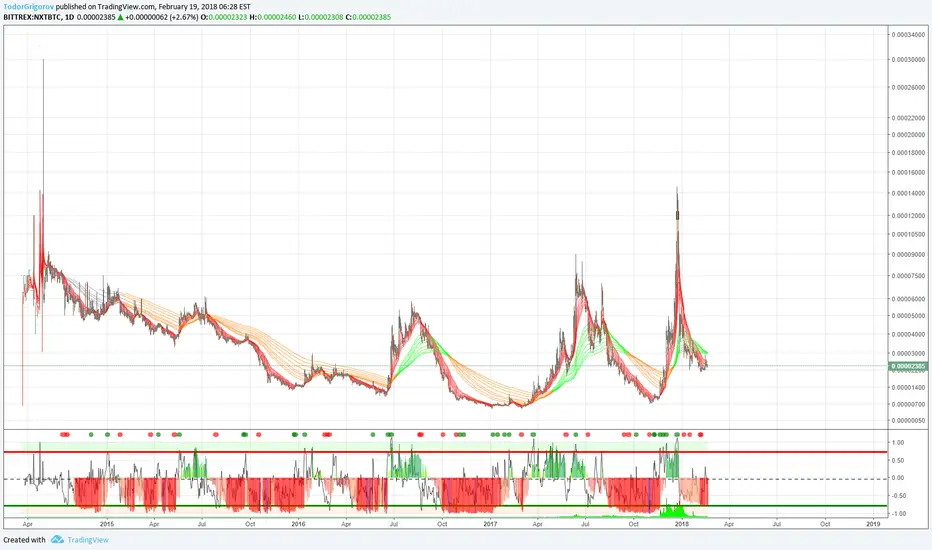
Task: Click the 0.00030000 price axis label
Action: click(908, 59)
